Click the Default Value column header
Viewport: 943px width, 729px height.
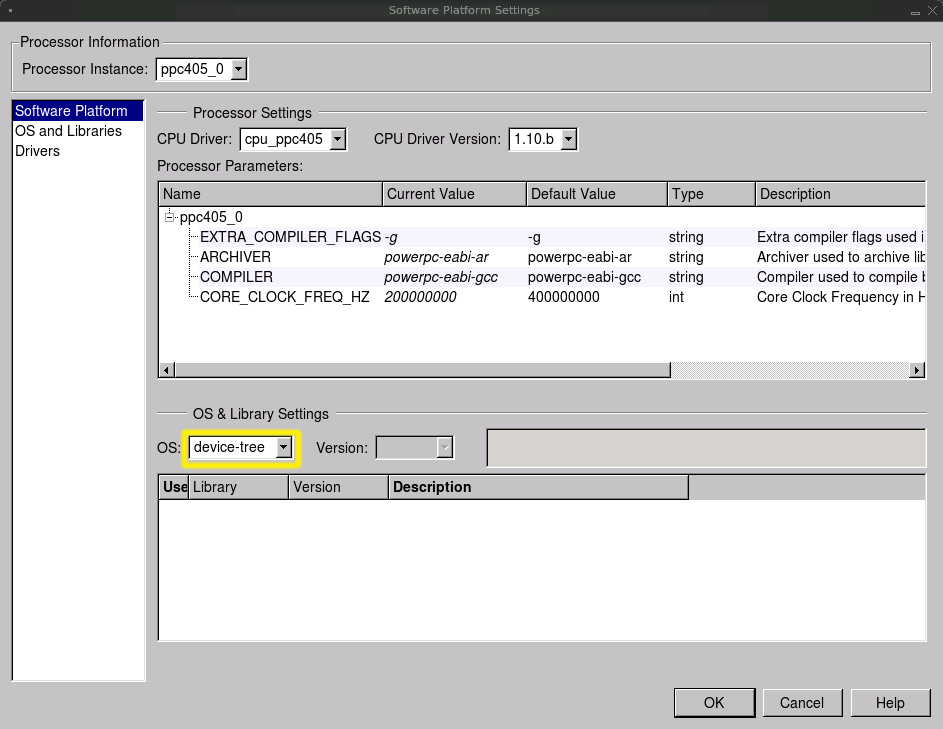pos(597,194)
